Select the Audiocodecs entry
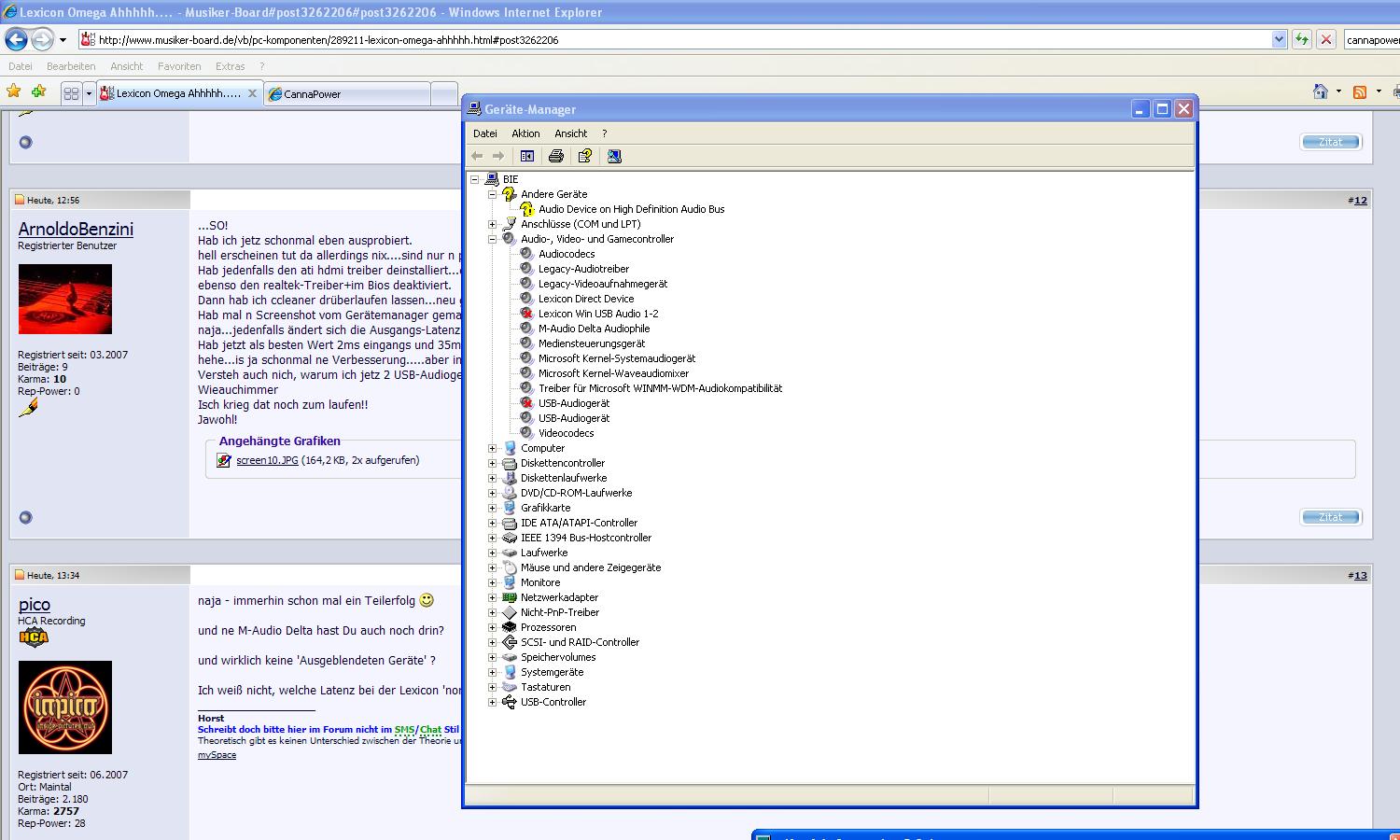Viewport: 1400px width, 840px height. [566, 254]
